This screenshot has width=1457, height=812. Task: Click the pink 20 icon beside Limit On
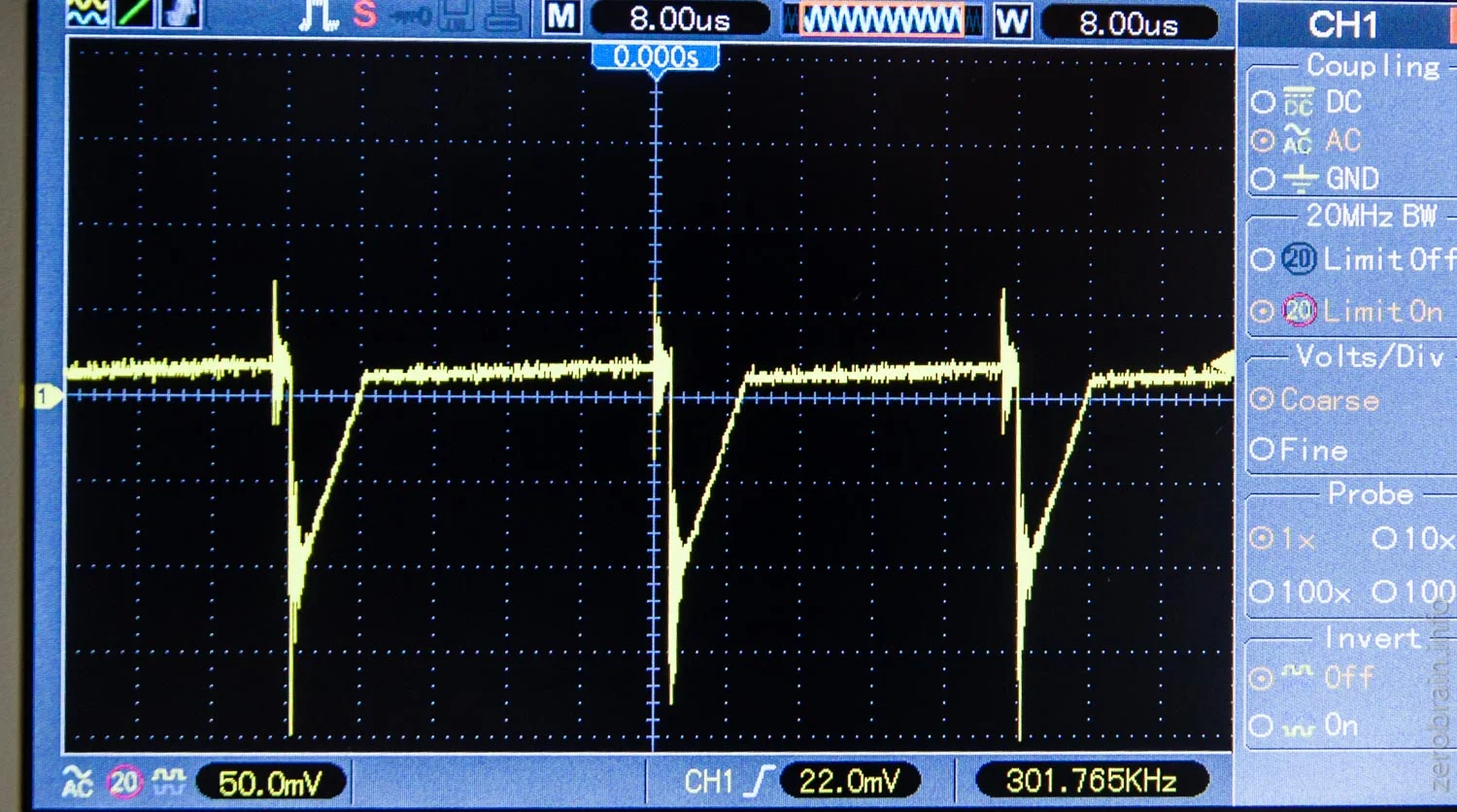coord(1300,310)
